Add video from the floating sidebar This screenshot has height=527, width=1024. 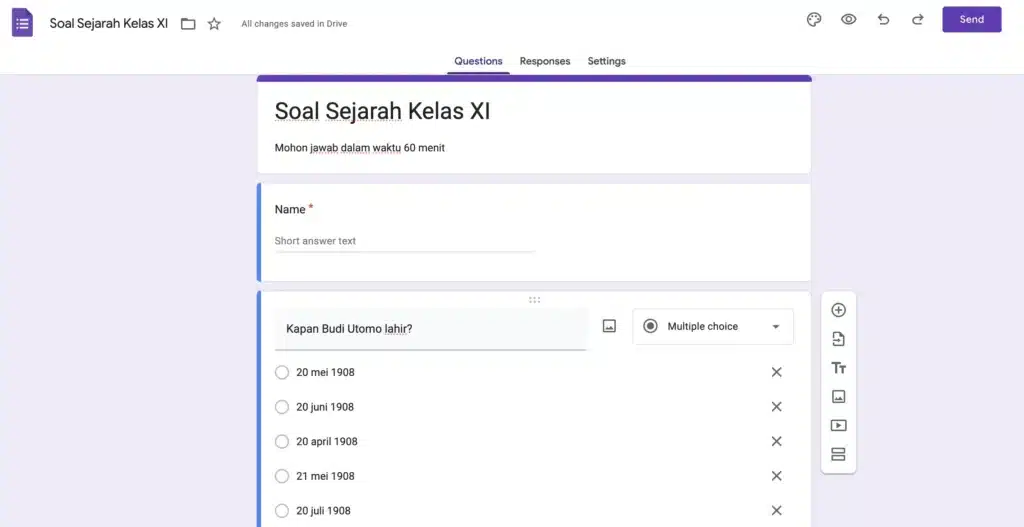click(839, 425)
